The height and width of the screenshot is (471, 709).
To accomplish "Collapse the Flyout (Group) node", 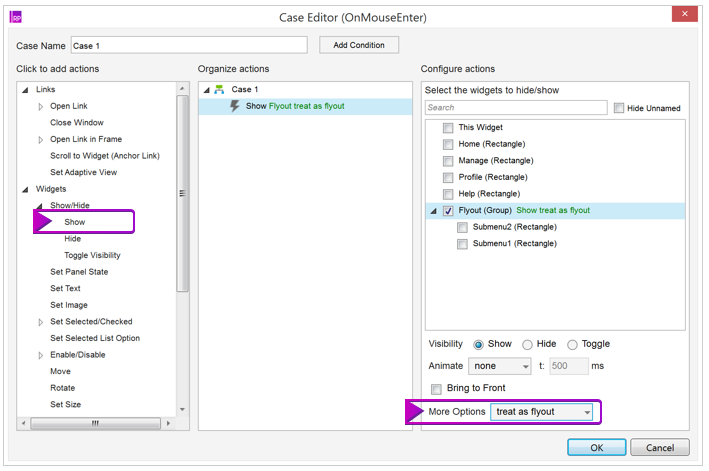I will pos(434,211).
